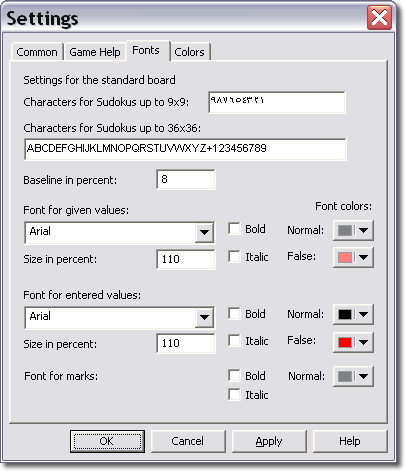405x471 pixels.
Task: Close the Settings dialog with the X
Action: (x=379, y=18)
